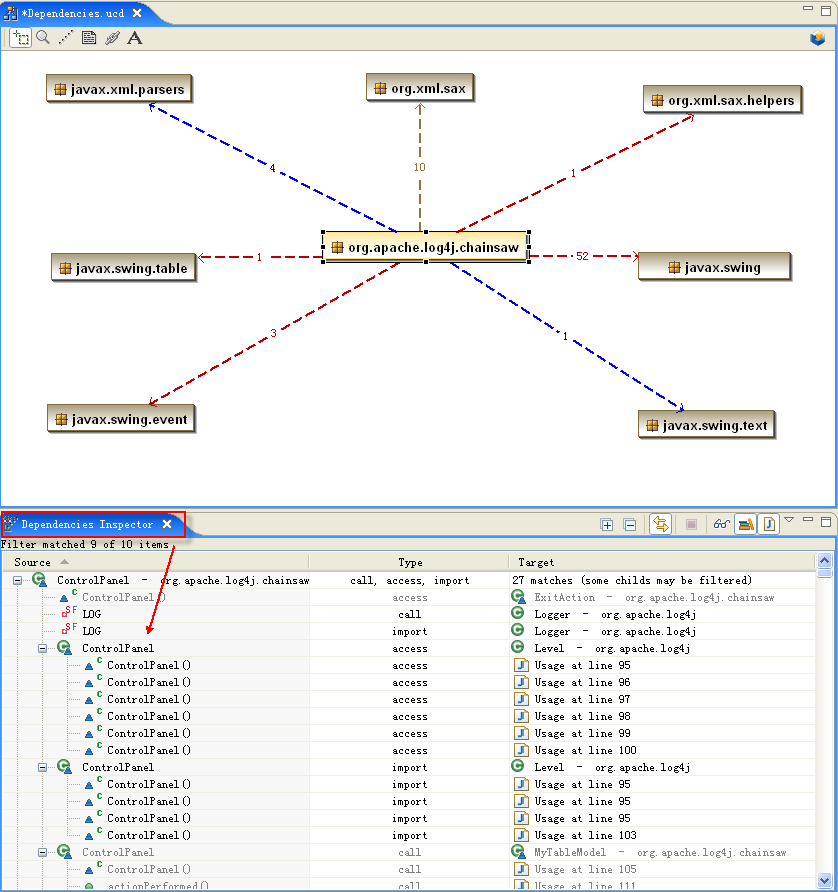
Task: Click Expand All in Dependencies Inspector
Action: 607,525
